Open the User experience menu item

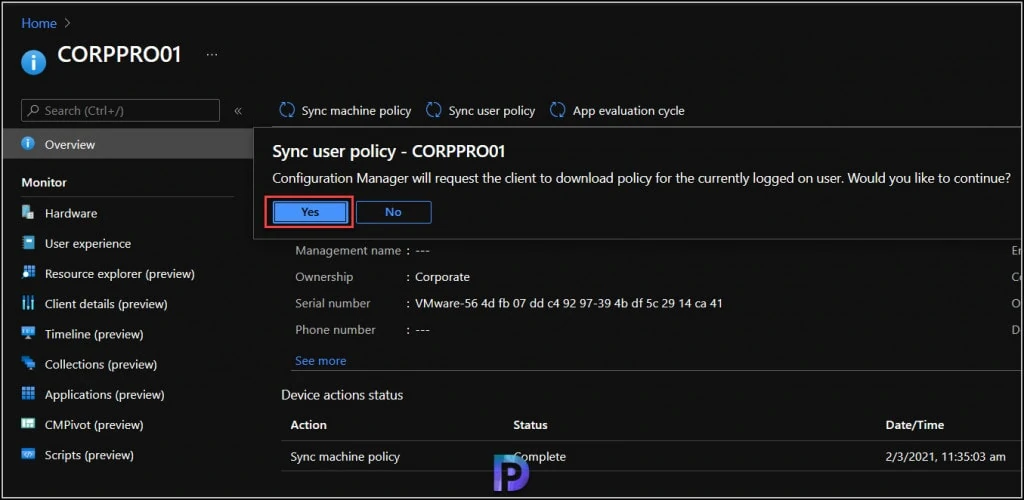(x=88, y=243)
